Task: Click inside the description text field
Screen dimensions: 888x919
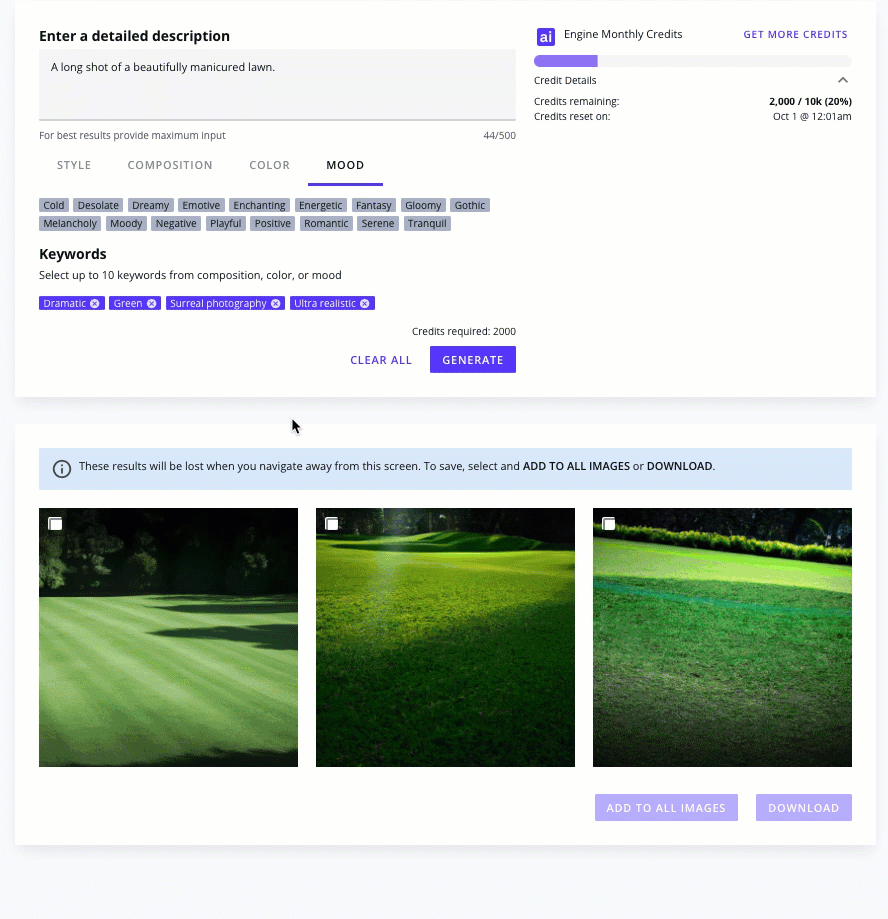Action: [277, 85]
